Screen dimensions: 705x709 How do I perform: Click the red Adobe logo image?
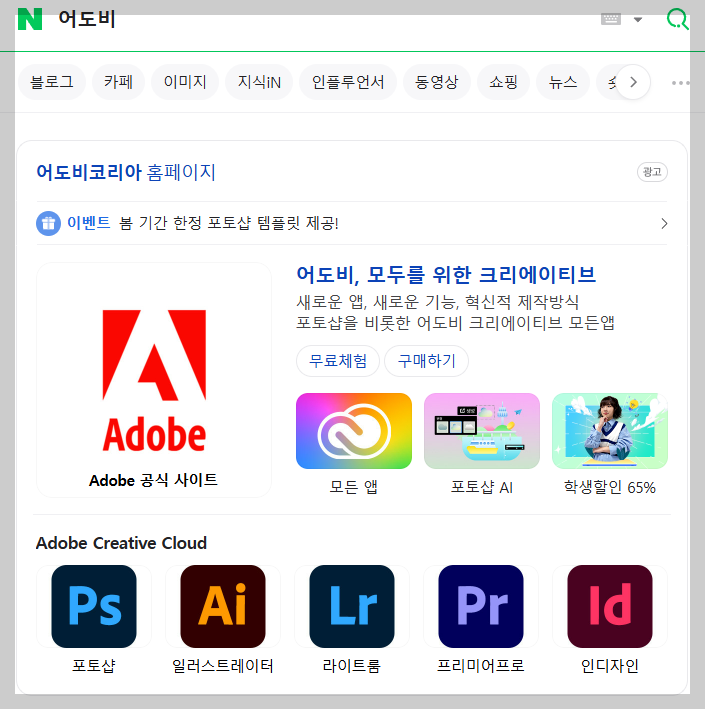coord(154,380)
